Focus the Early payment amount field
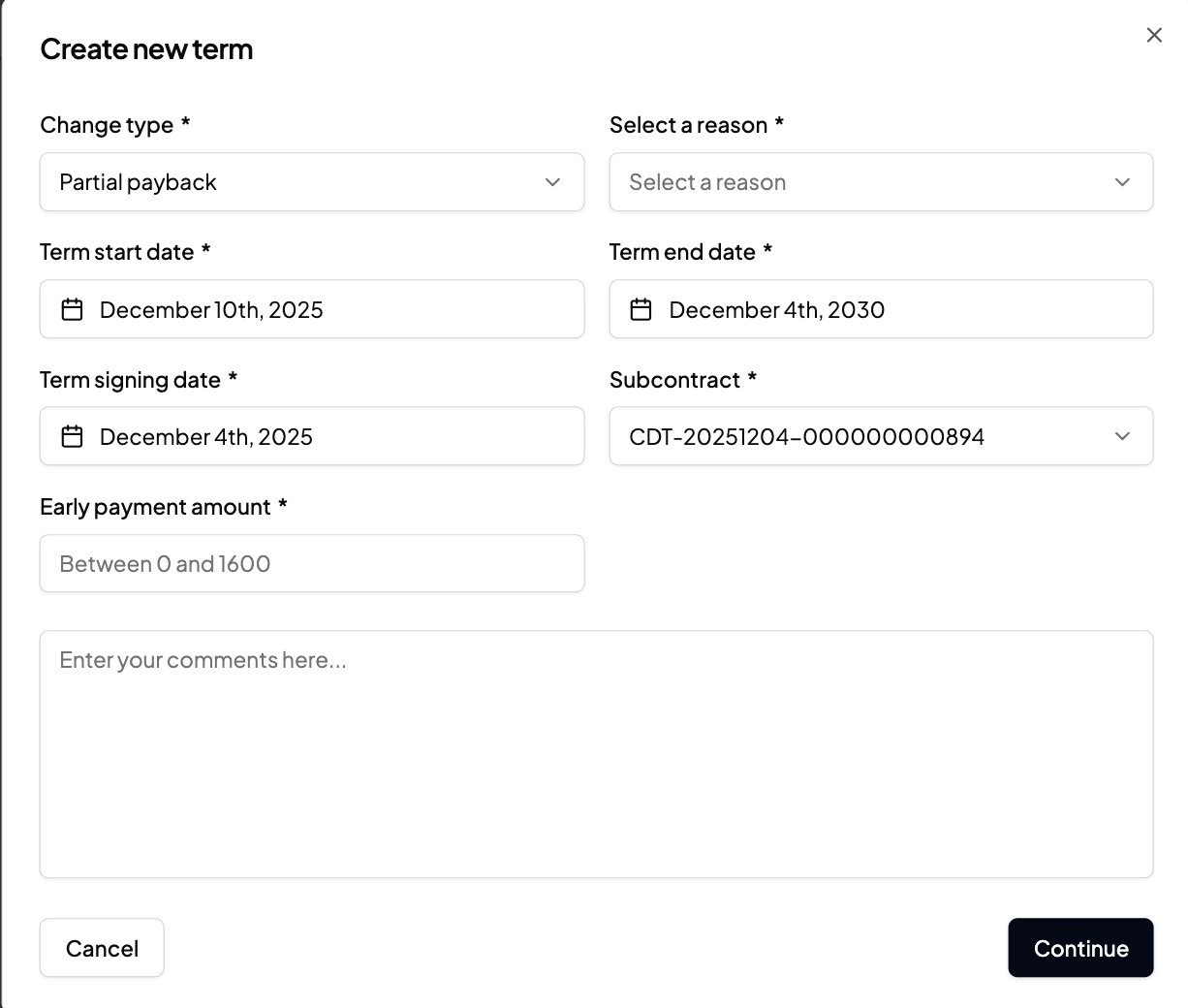 tap(311, 563)
